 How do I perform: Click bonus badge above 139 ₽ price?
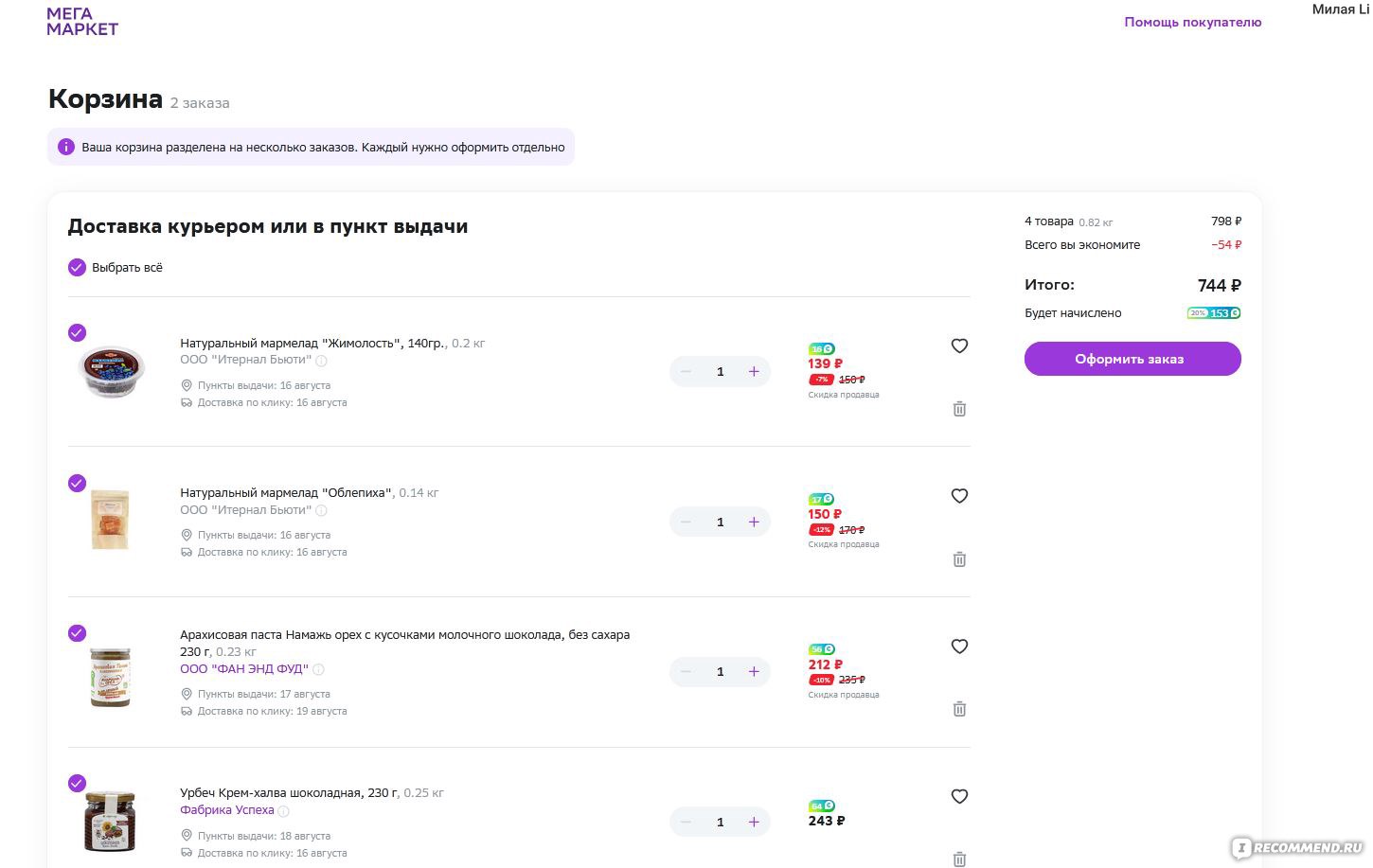(x=821, y=349)
